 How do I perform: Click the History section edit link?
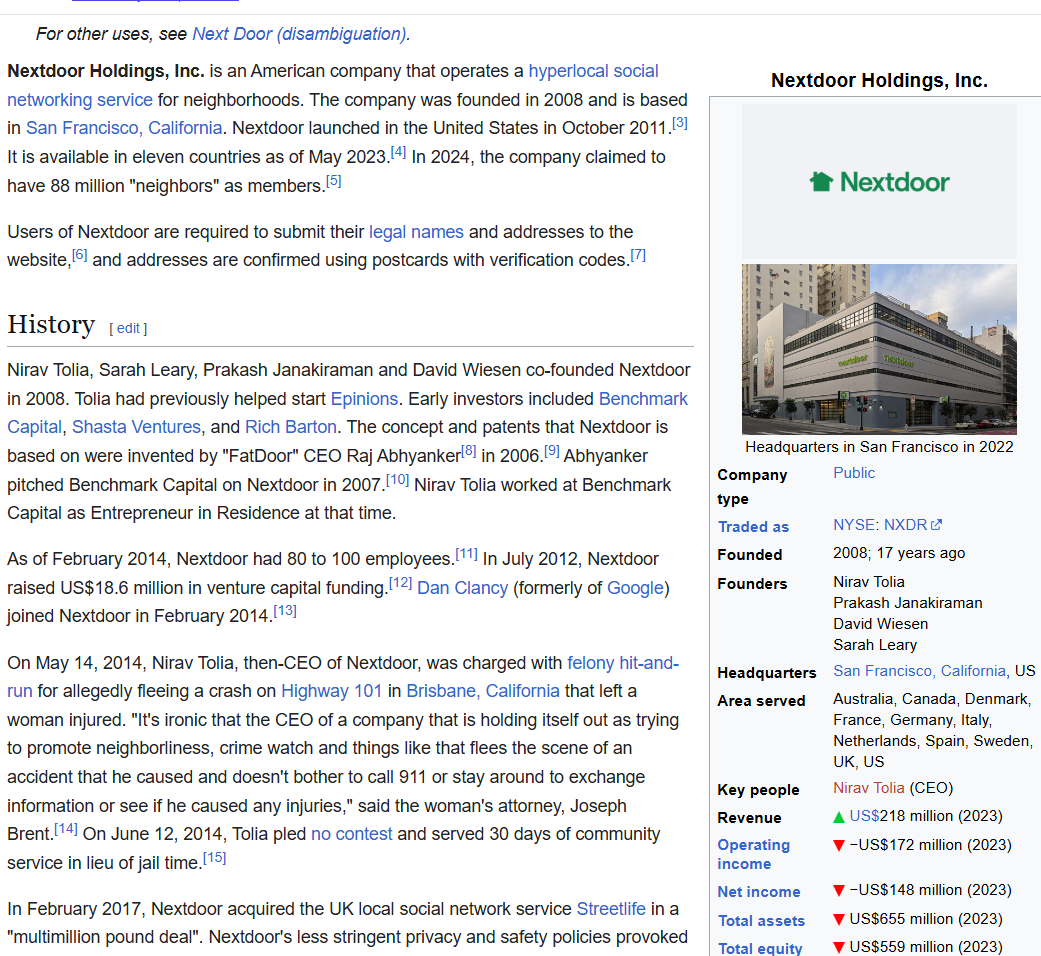click(x=128, y=328)
